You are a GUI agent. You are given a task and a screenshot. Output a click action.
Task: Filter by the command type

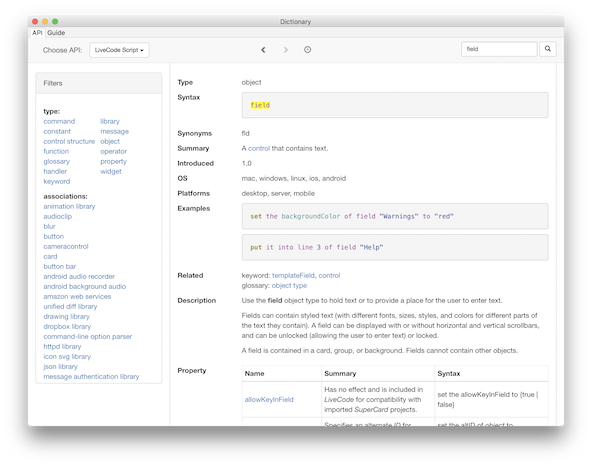(x=59, y=121)
